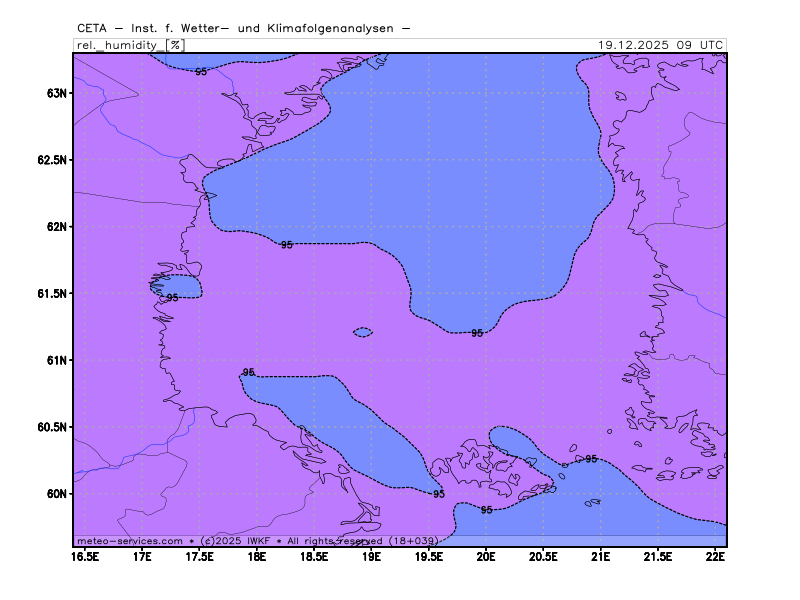Click the meteo-services.com text link

130,540
